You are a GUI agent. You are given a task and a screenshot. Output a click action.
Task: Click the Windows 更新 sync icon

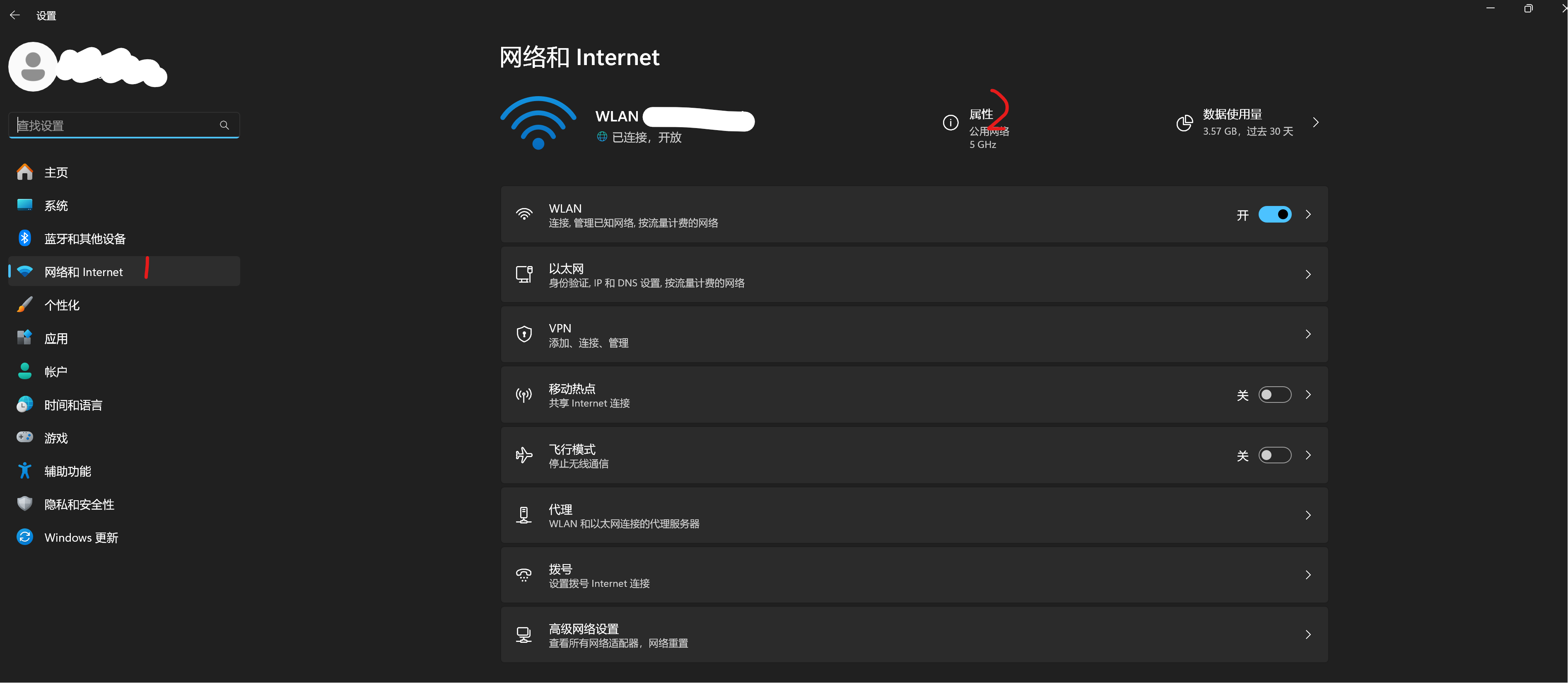(24, 537)
